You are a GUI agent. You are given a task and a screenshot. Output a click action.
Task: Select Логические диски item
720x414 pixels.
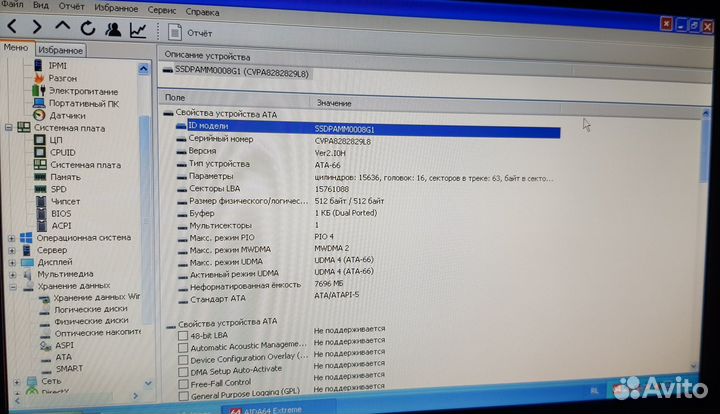pos(90,309)
